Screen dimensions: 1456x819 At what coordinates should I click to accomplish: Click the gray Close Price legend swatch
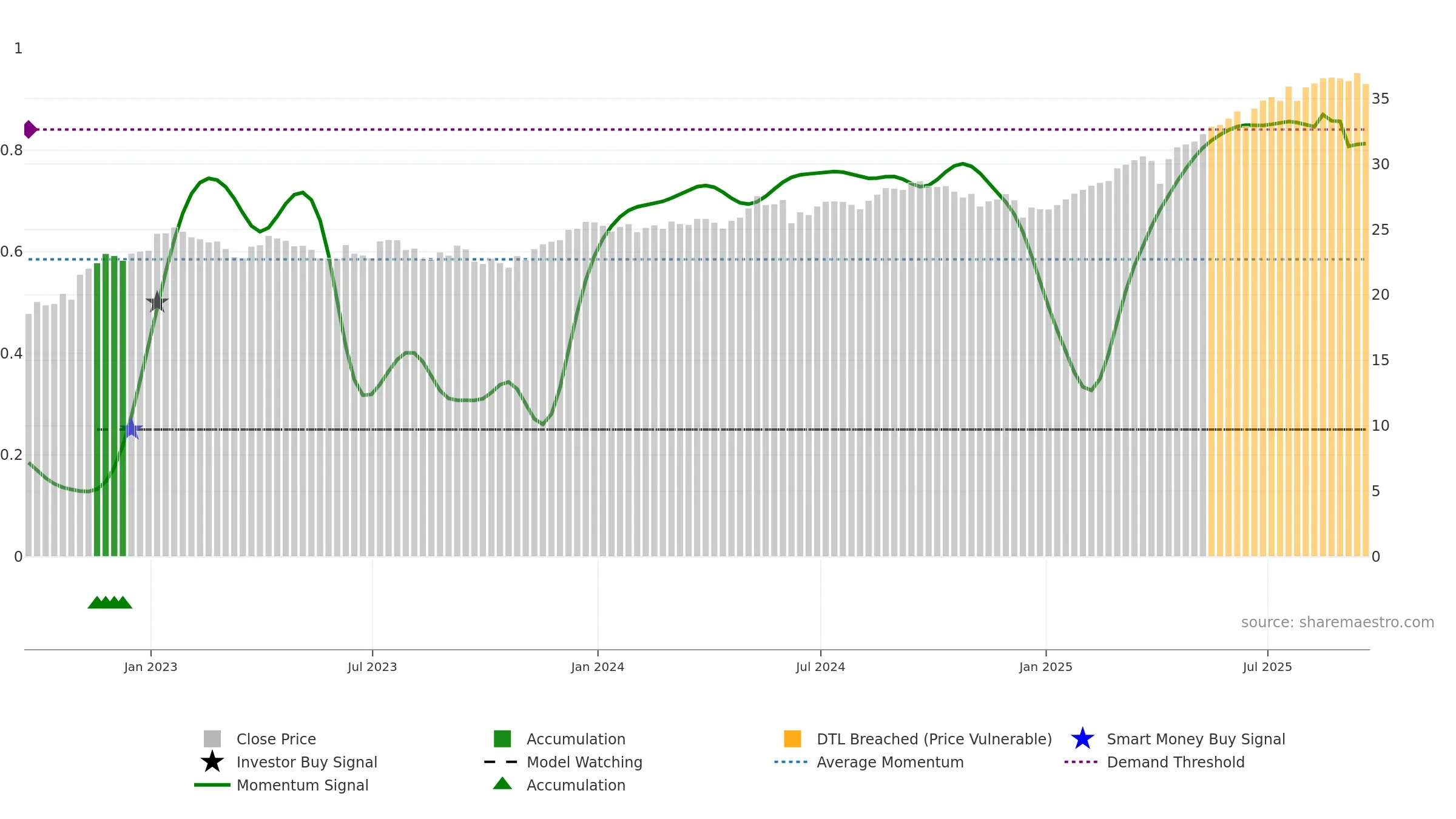[212, 738]
